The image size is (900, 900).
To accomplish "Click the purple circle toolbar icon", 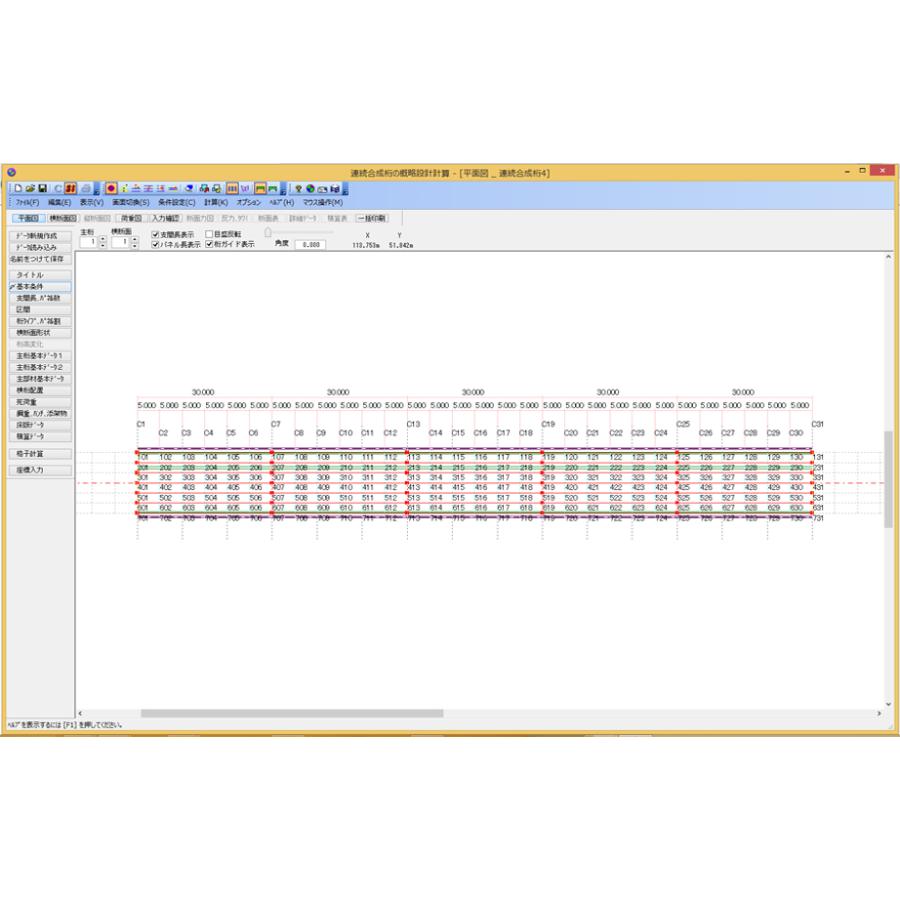I will click(111, 188).
